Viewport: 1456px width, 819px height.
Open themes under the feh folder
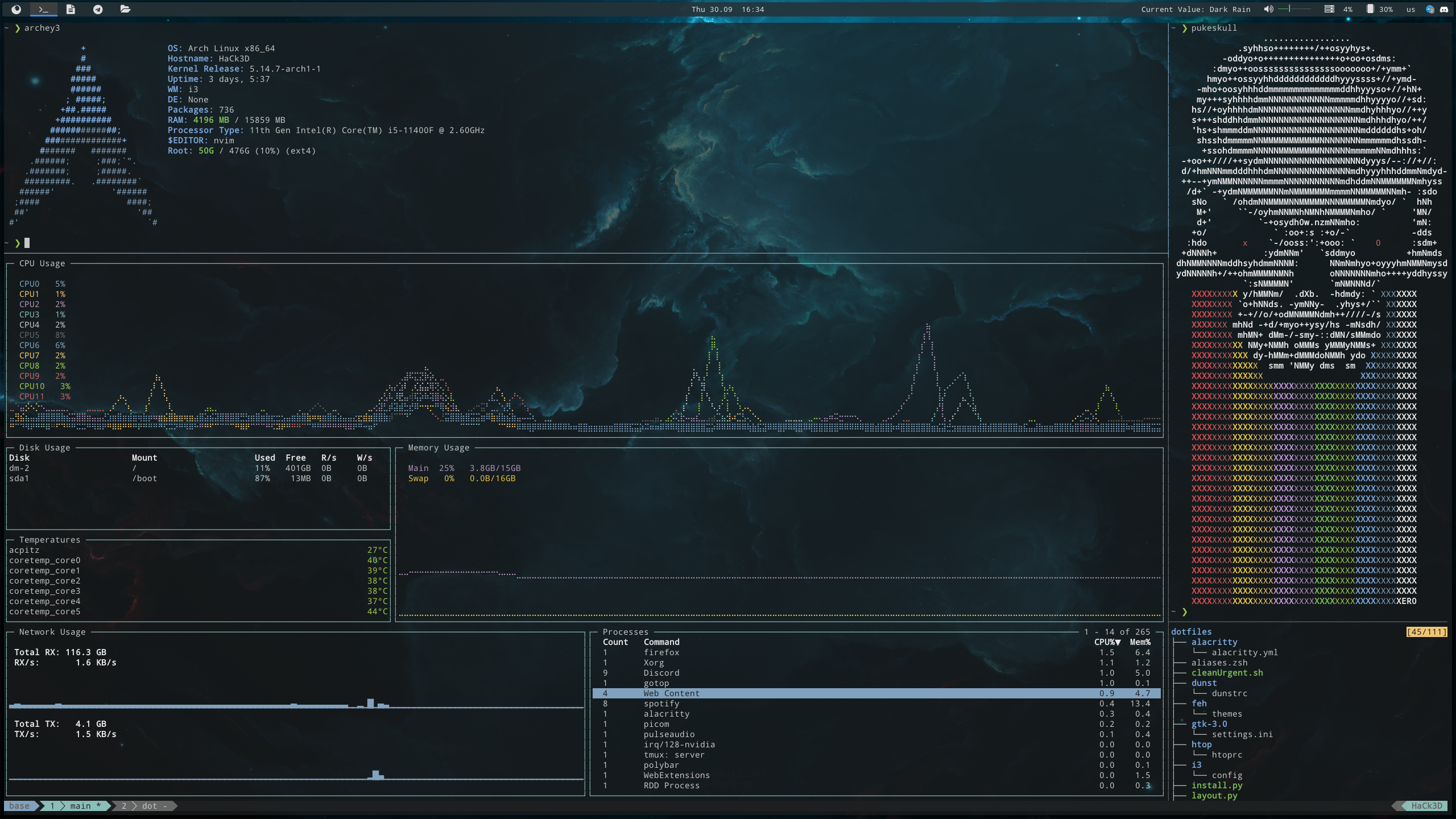[1227, 714]
